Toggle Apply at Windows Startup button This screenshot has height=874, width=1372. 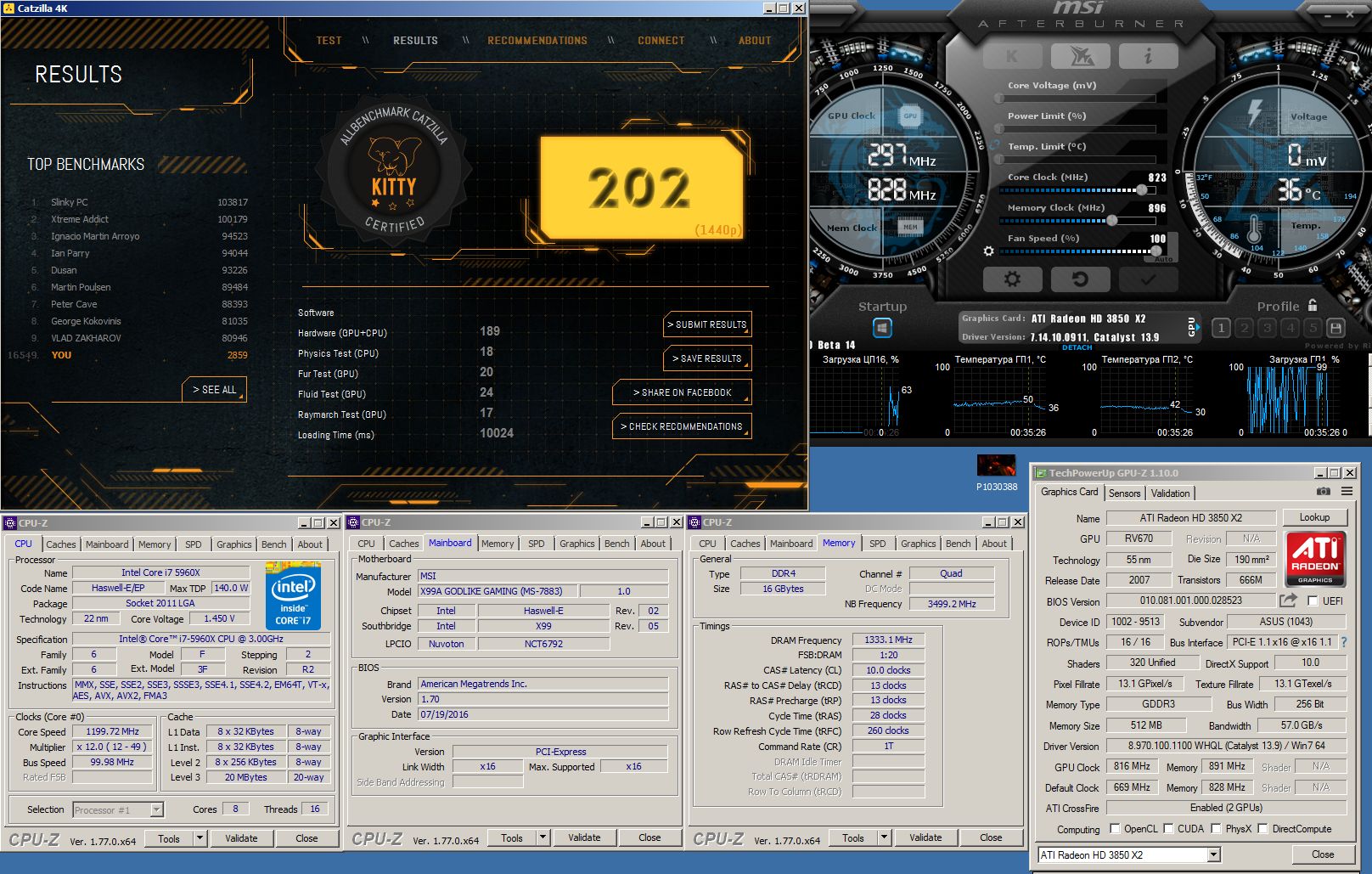[x=882, y=328]
